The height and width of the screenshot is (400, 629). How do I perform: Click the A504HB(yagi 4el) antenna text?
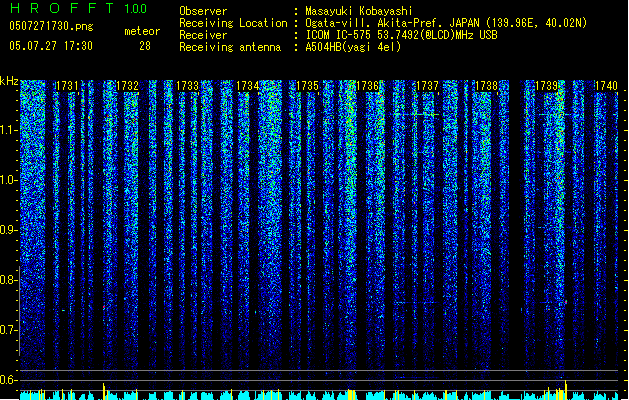353,47
